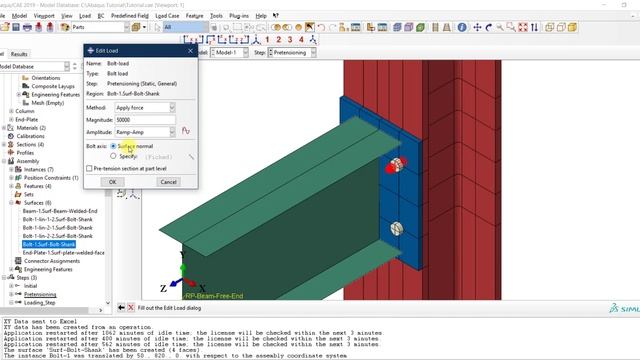Click the Cycle View up-down arrows icon
Image resolution: width=640 pixels, height=360 pixels.
(x=534, y=27)
